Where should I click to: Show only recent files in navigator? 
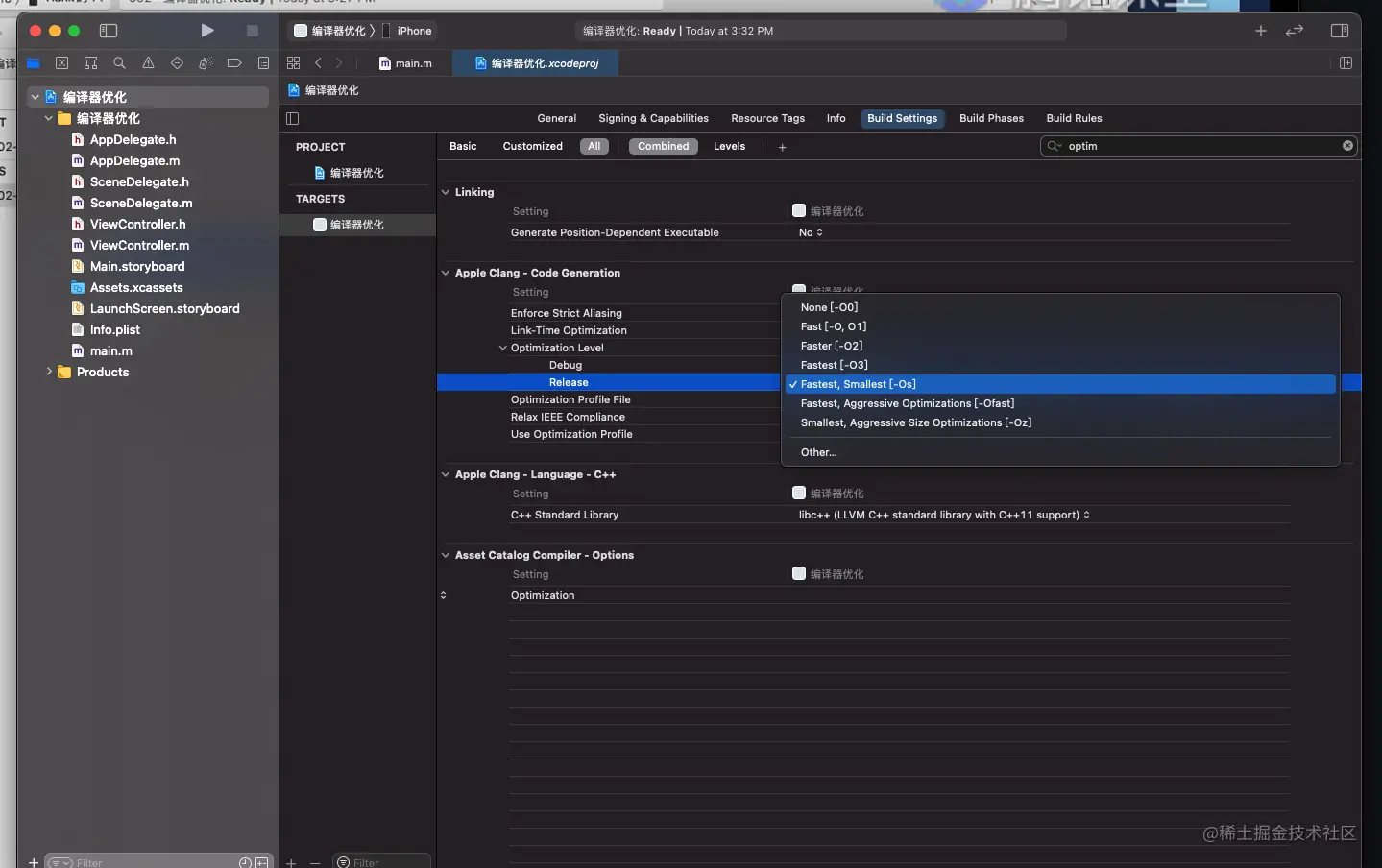[245, 862]
